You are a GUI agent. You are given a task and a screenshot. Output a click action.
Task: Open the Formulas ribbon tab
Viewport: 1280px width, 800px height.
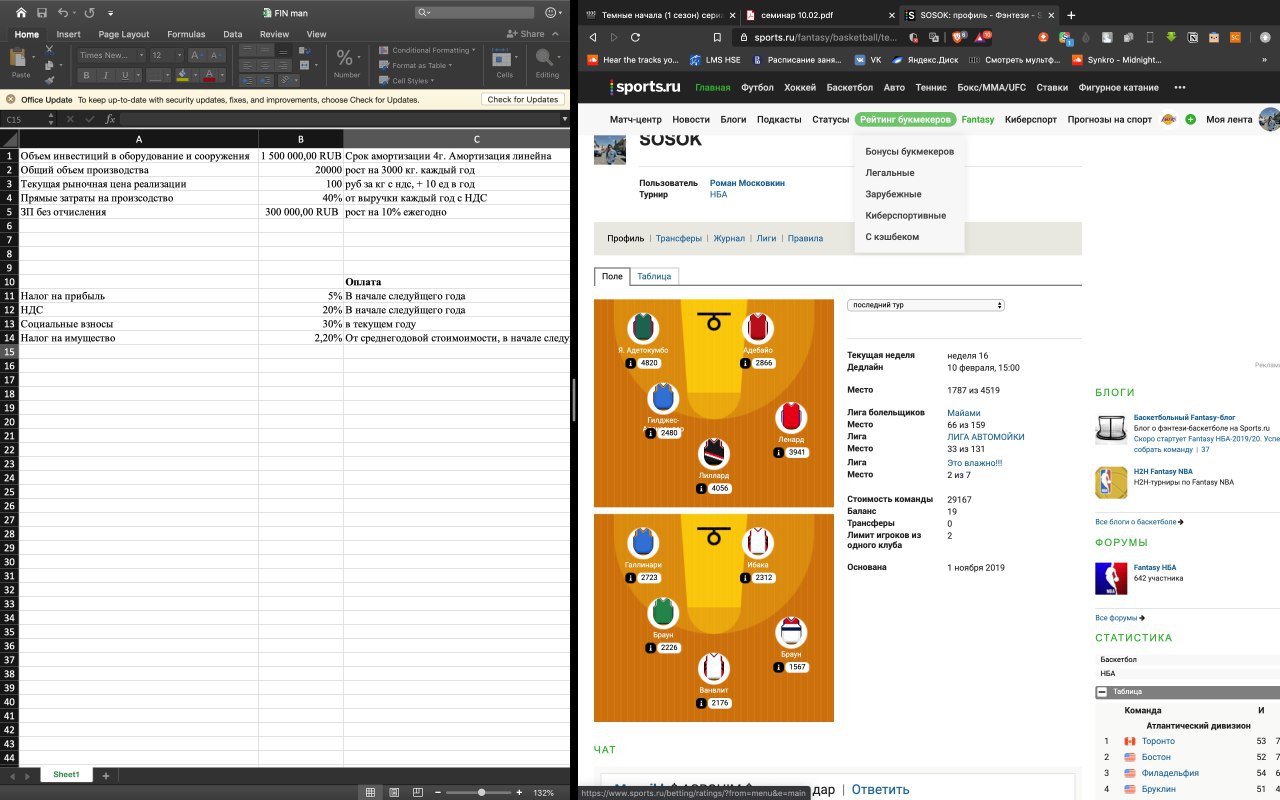[186, 34]
